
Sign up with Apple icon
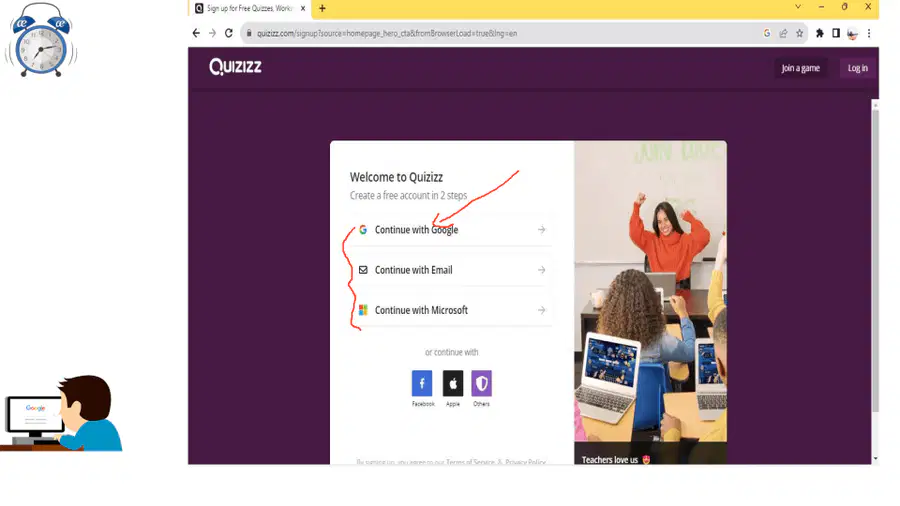pyautogui.click(x=453, y=383)
